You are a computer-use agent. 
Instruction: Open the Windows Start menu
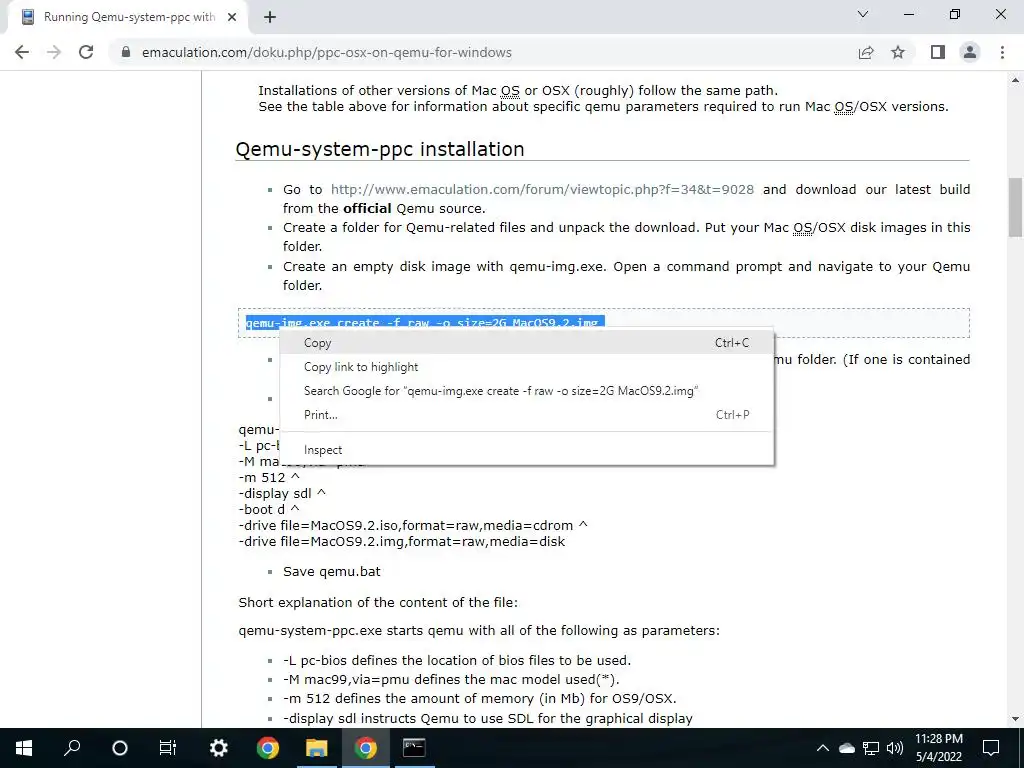24,748
